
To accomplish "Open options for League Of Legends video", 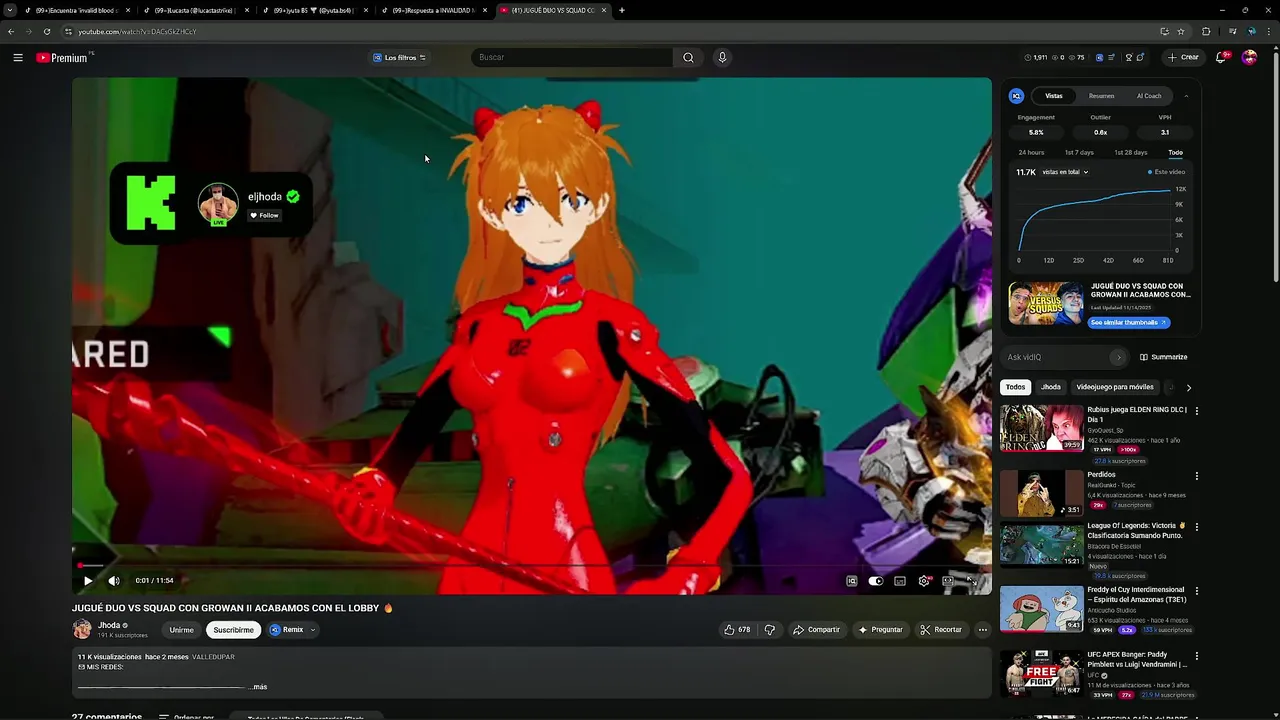I will pos(1197,527).
